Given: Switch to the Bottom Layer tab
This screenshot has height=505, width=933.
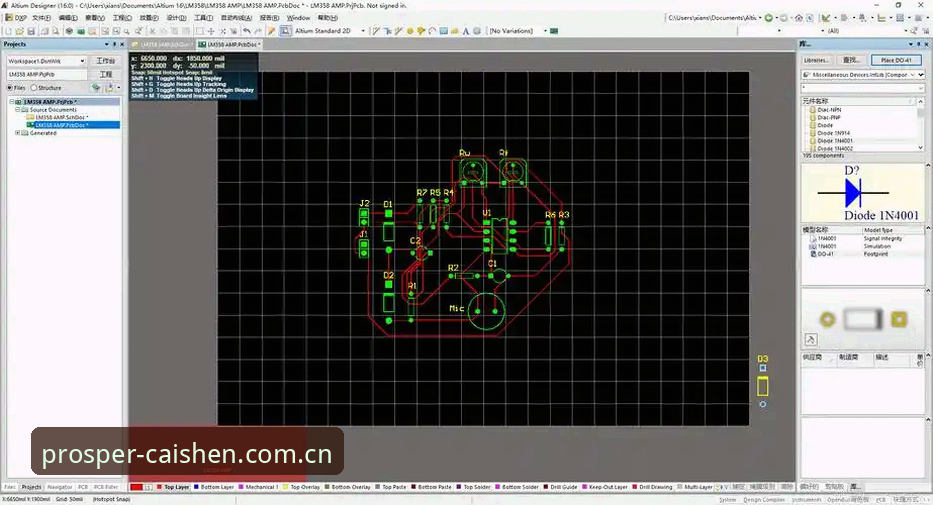Looking at the screenshot, I should click(214, 487).
